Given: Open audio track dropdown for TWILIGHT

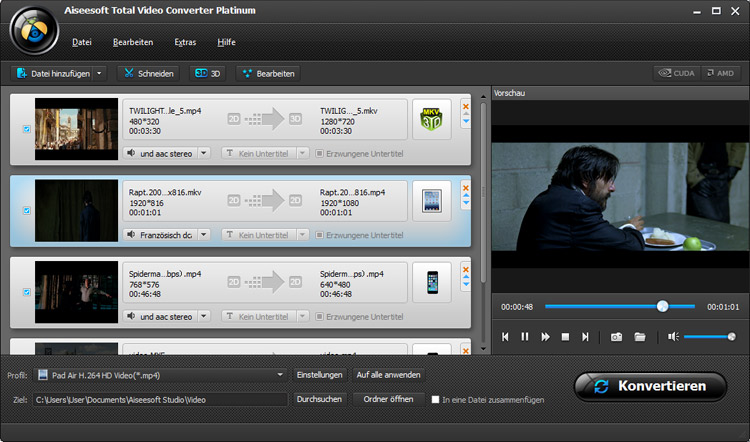Looking at the screenshot, I should [204, 154].
